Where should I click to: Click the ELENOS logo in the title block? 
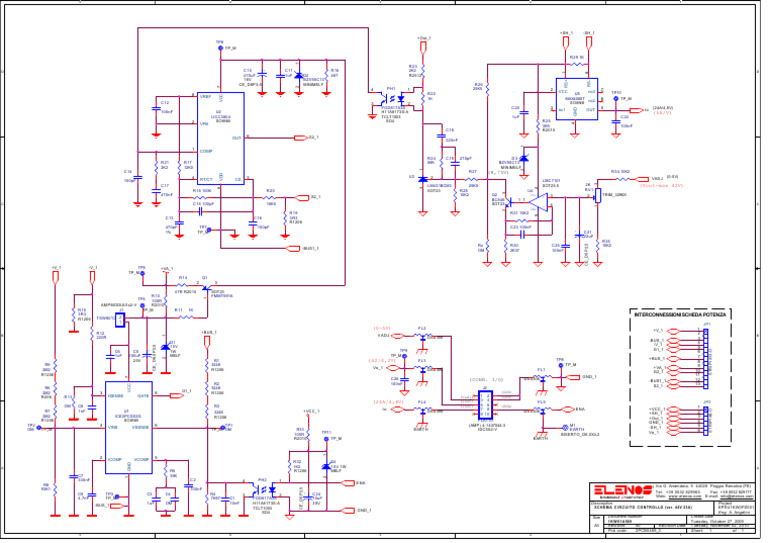click(622, 490)
